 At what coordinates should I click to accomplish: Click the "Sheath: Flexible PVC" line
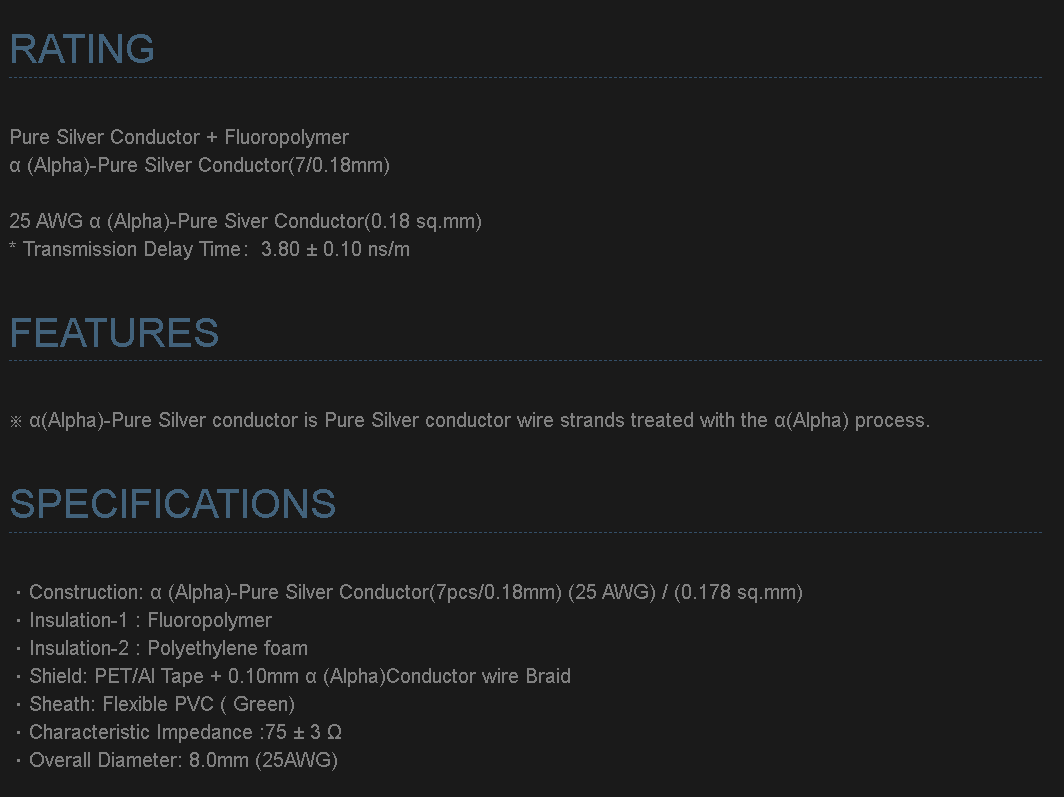162,704
